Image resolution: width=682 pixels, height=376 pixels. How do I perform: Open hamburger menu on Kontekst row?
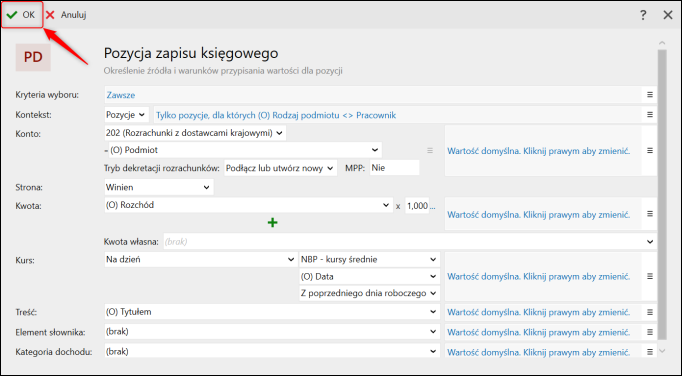(649, 114)
